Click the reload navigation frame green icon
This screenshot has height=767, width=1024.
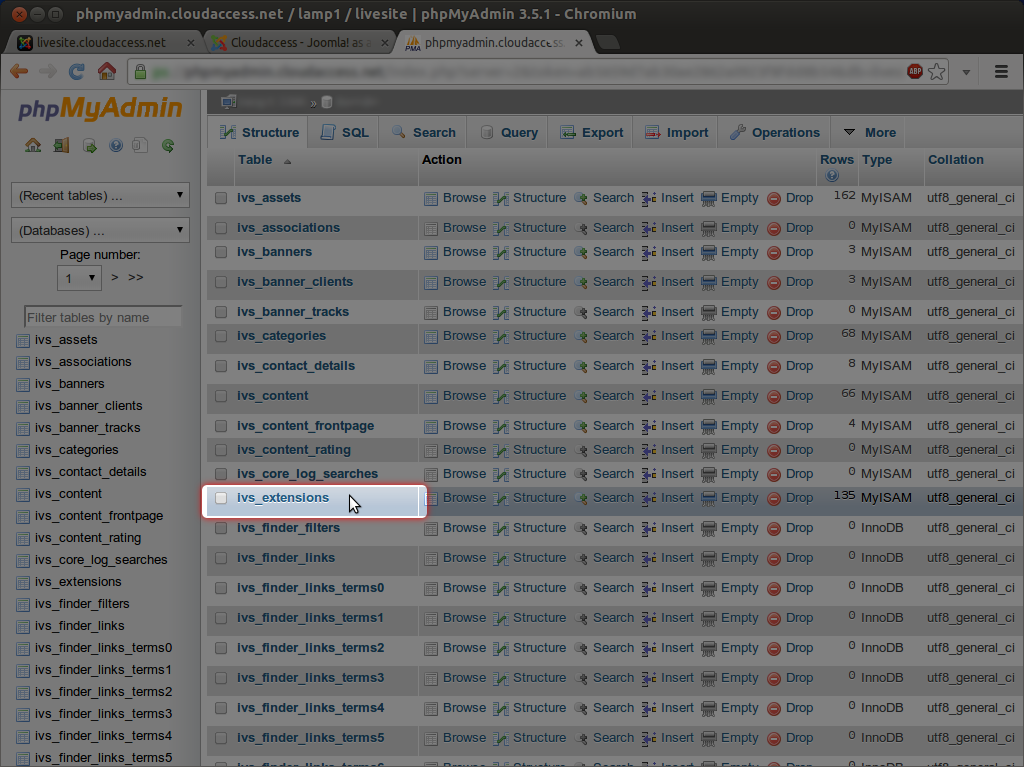[x=168, y=146]
